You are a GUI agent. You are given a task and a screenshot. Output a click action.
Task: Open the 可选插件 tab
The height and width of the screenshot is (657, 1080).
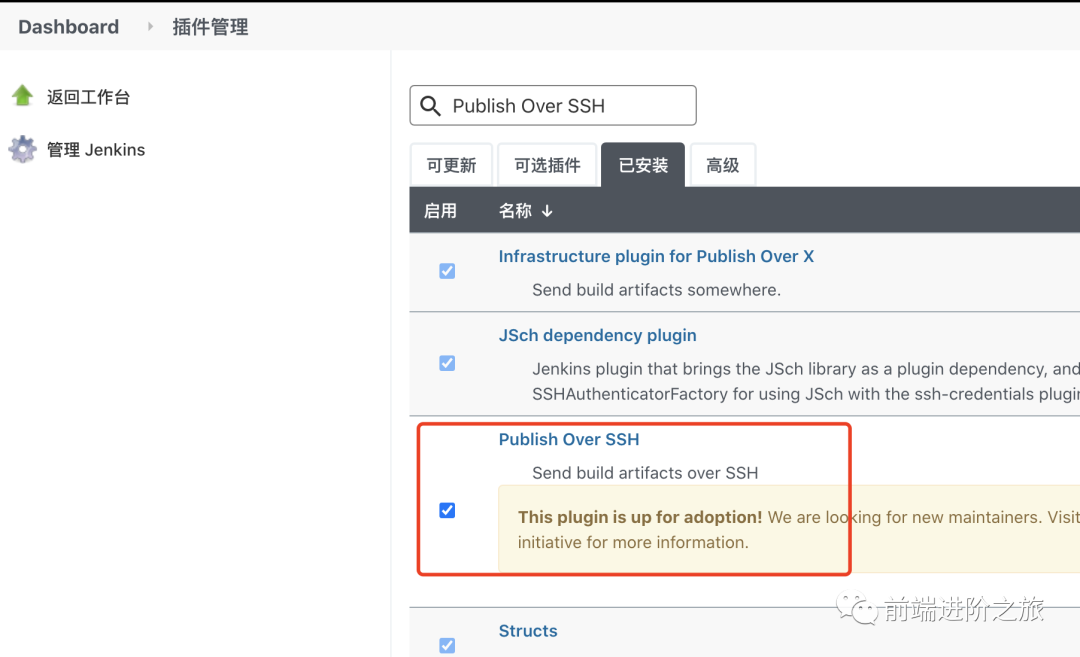pos(547,165)
